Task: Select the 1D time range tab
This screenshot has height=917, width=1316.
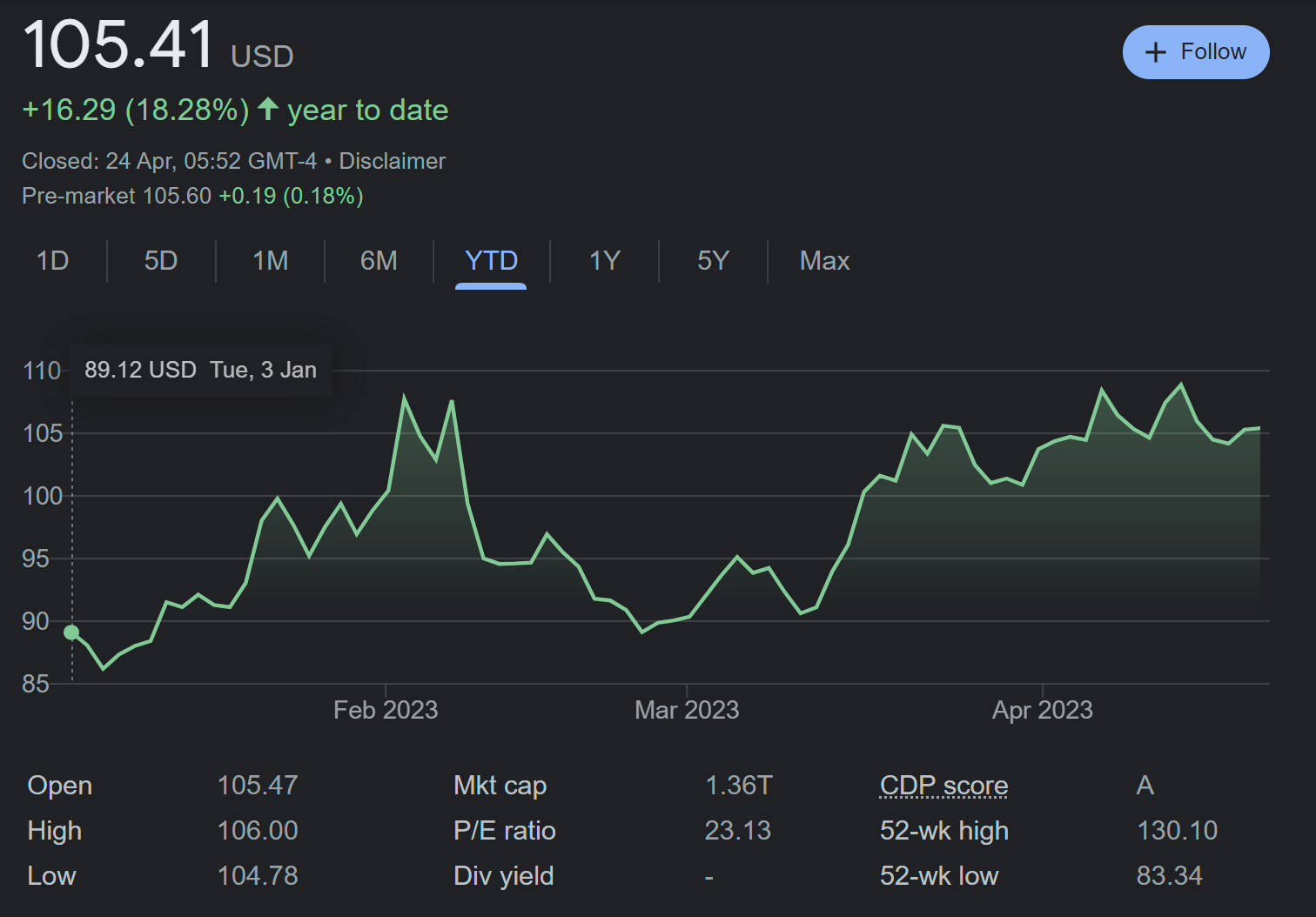Action: tap(52, 261)
